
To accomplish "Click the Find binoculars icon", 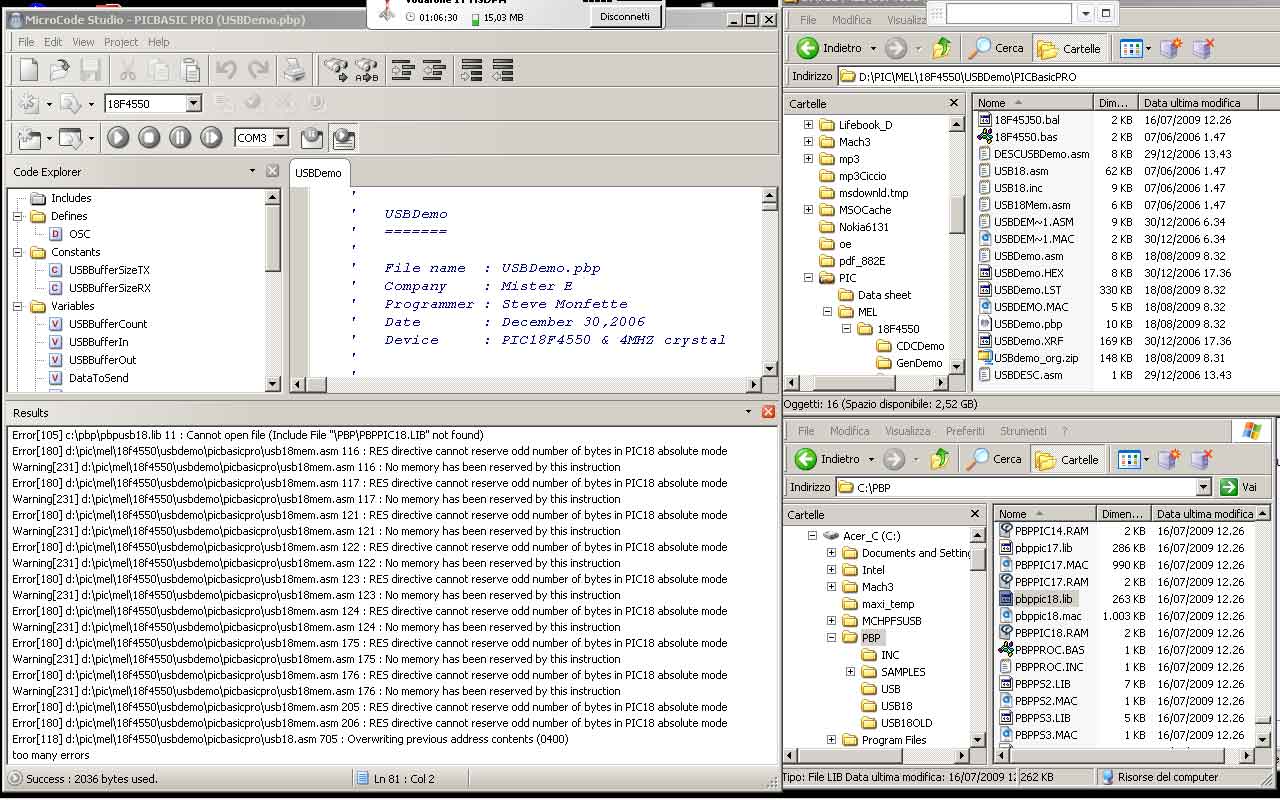I will [x=336, y=70].
